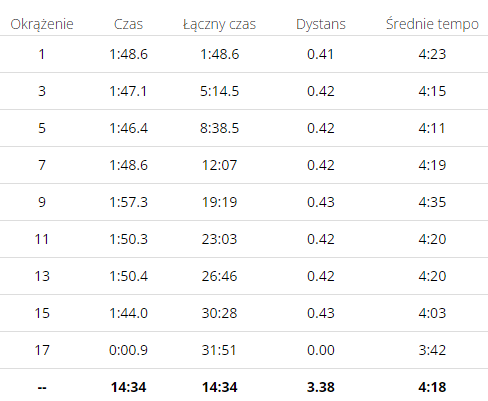The image size is (488, 401).
Task: Click lap 11 cumulative time 23:03
Action: (x=219, y=239)
